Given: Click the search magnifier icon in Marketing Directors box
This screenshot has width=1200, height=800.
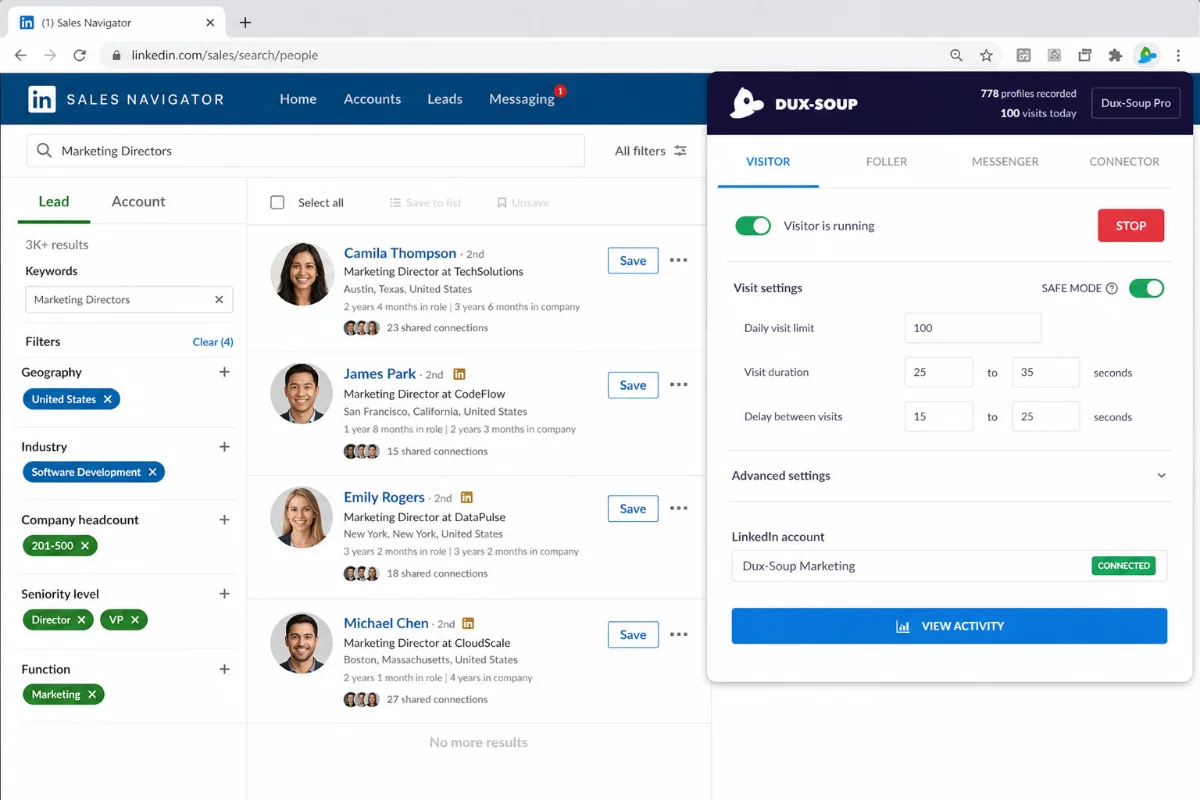Looking at the screenshot, I should pyautogui.click(x=44, y=151).
